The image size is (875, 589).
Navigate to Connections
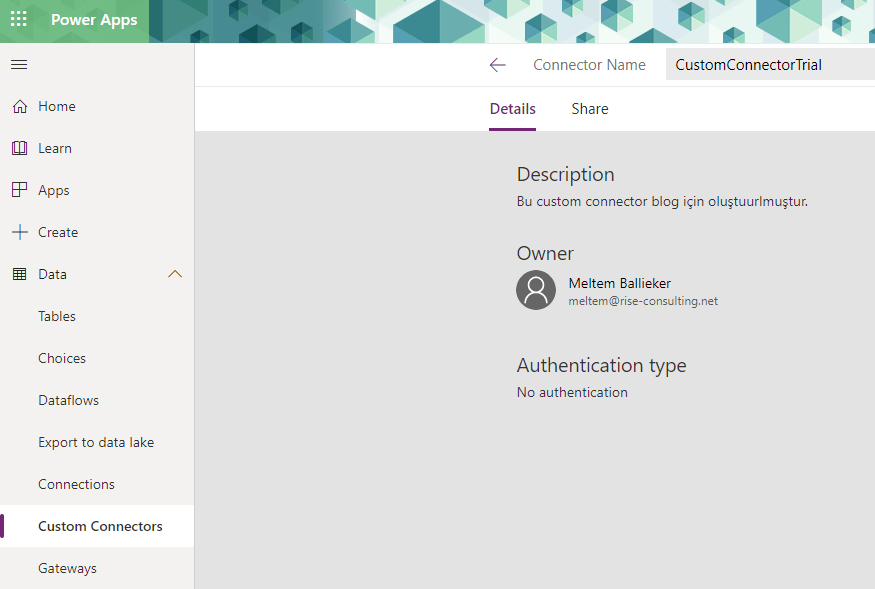76,484
